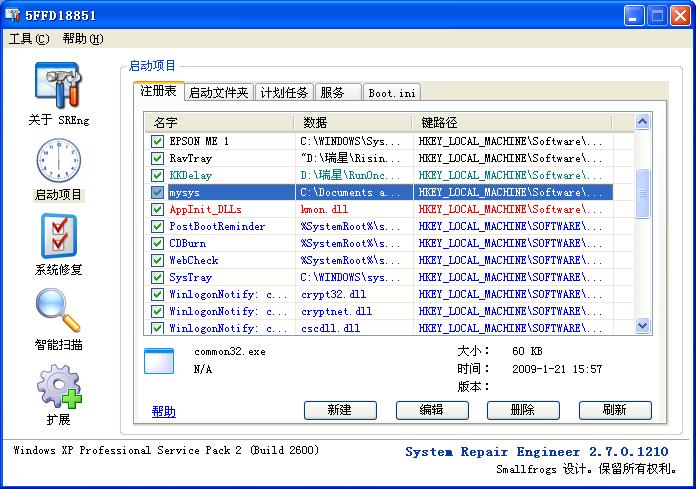The width and height of the screenshot is (696, 489).
Task: Select the RavTray entry name
Action: pyautogui.click(x=191, y=158)
